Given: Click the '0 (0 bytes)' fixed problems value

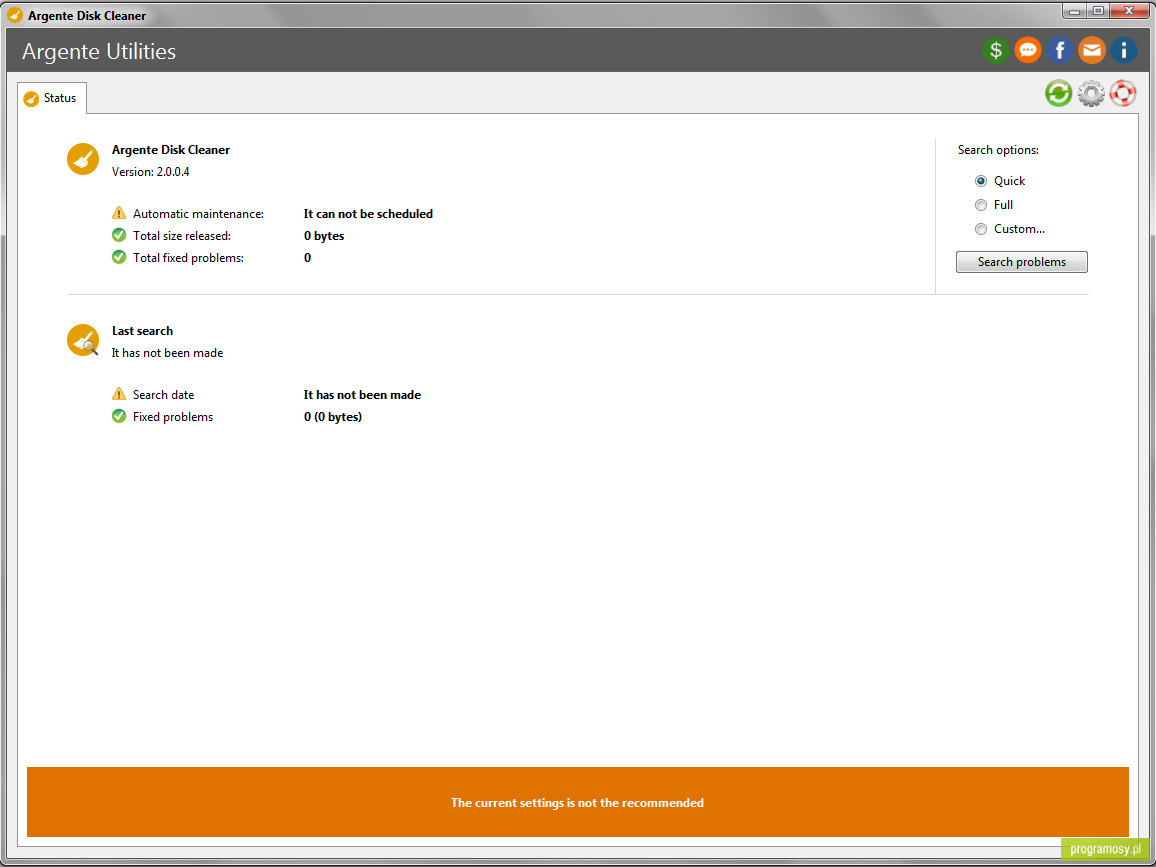Looking at the screenshot, I should tap(332, 417).
